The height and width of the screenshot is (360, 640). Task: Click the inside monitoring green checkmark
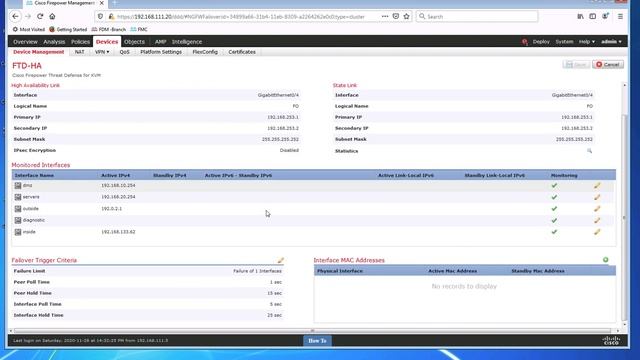tap(554, 232)
